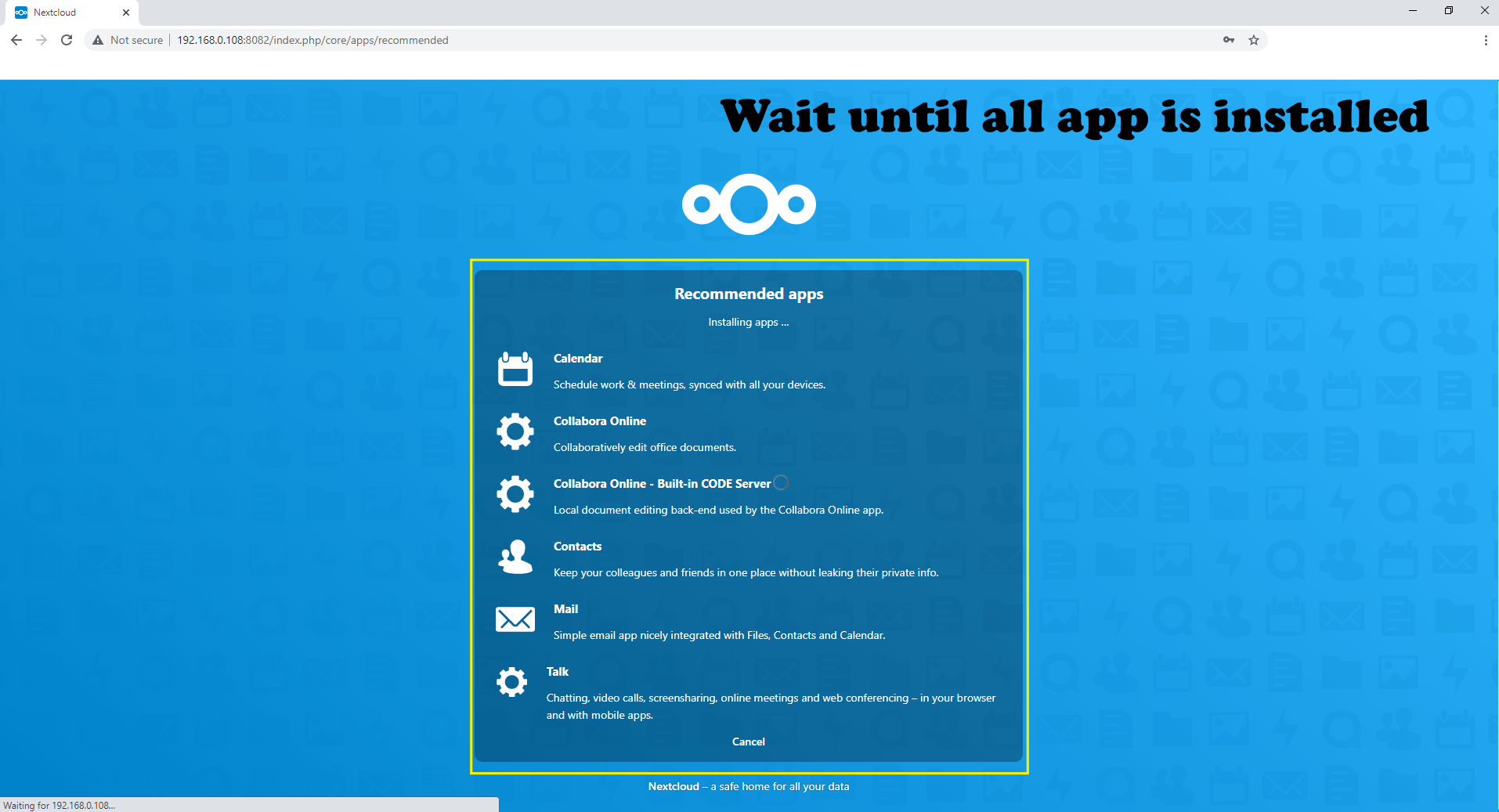The height and width of the screenshot is (812, 1499).
Task: Click the loading spinner beside CODE Server
Action: point(781,482)
